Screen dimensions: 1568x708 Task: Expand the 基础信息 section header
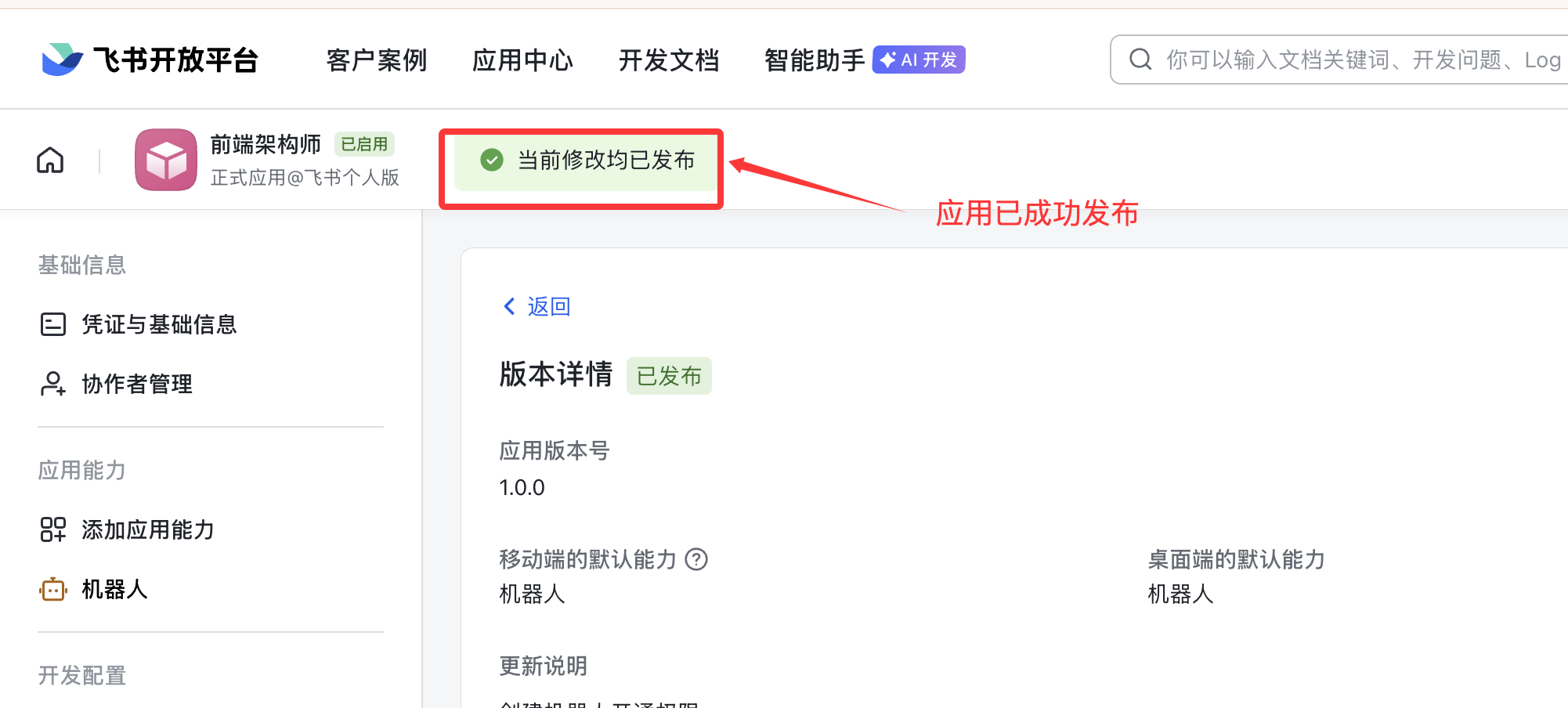coord(81,265)
